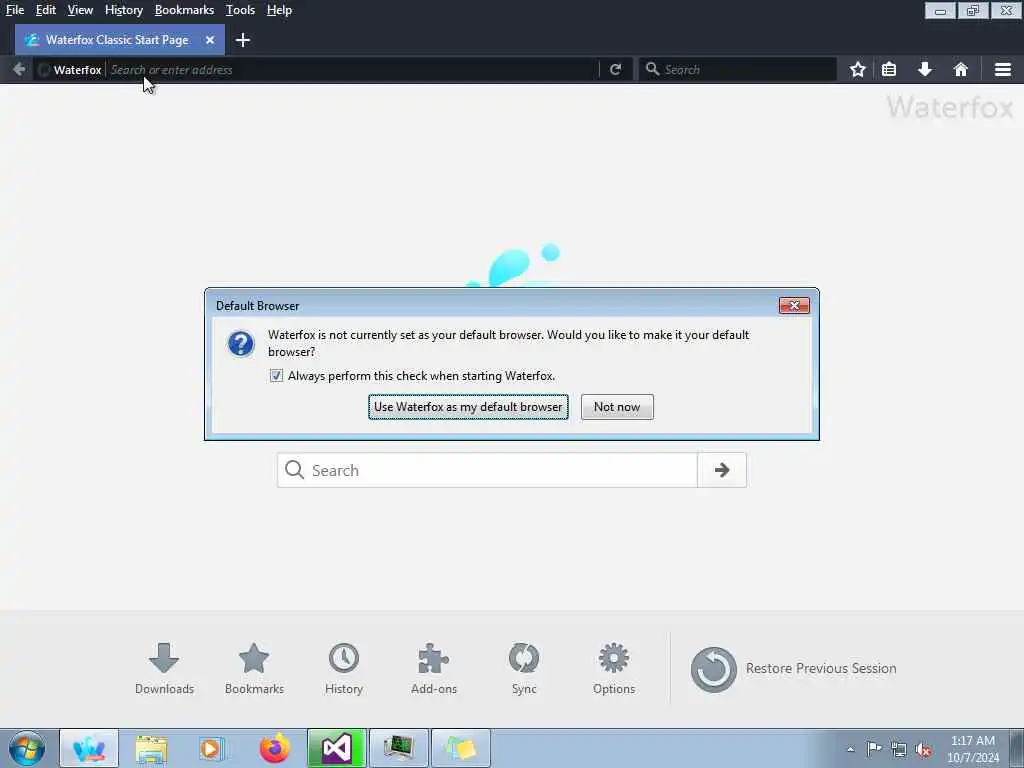Show bookmarks list icon in toolbar

tap(889, 69)
